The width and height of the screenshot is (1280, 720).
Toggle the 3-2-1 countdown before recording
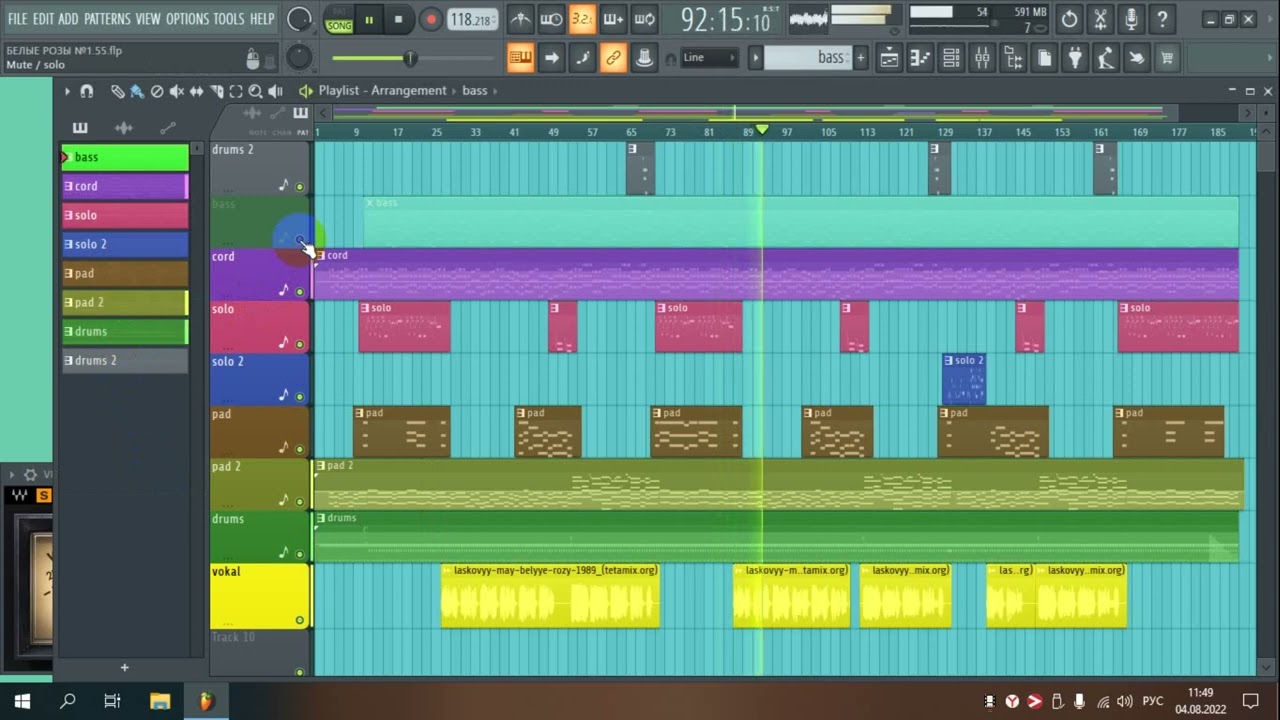pos(582,19)
